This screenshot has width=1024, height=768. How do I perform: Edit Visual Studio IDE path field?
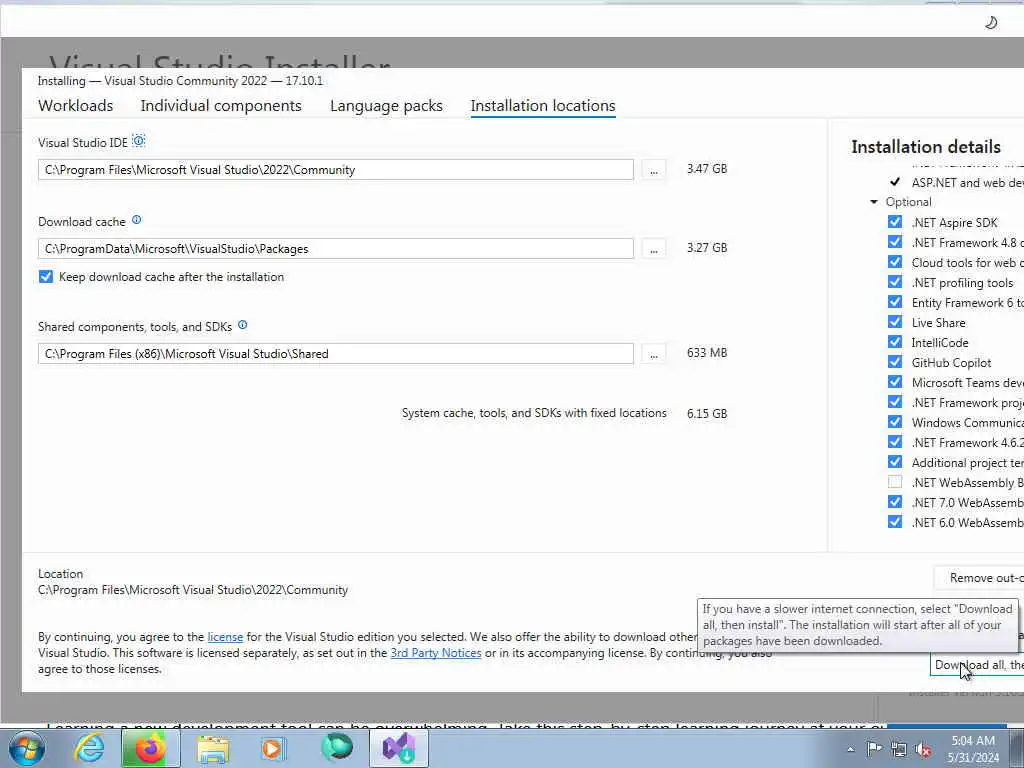[x=336, y=170]
